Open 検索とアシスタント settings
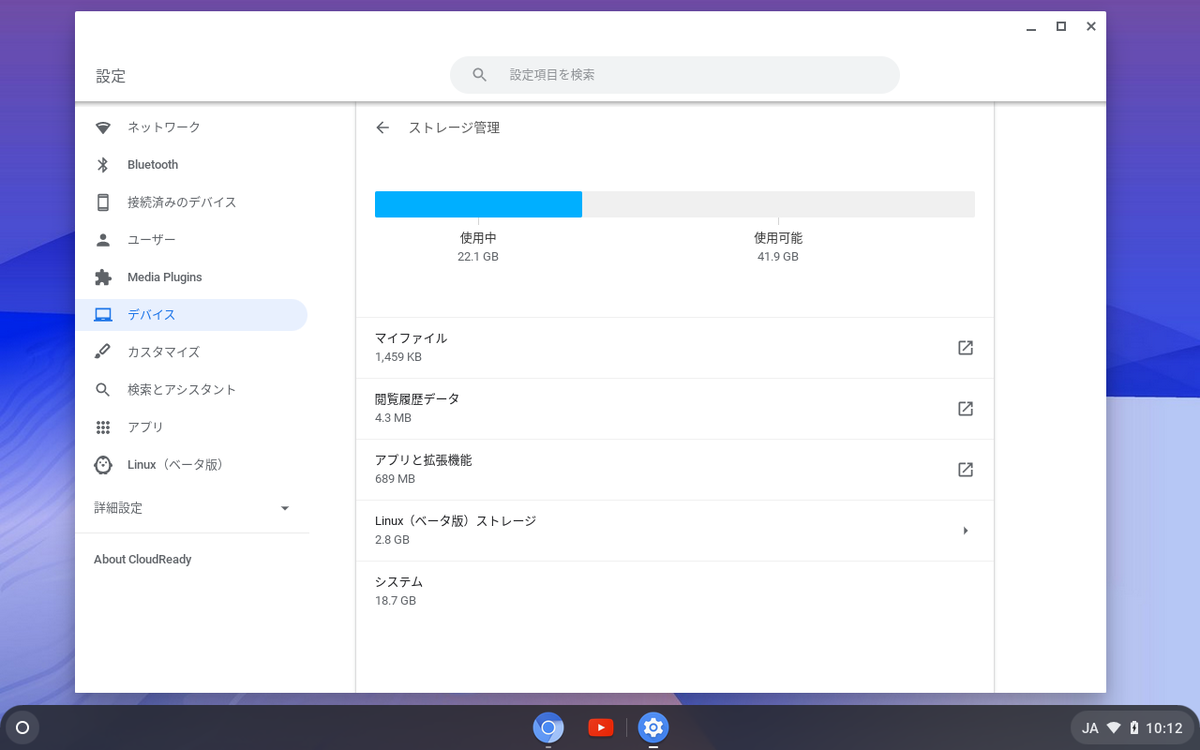This screenshot has width=1200, height=750. [103, 389]
